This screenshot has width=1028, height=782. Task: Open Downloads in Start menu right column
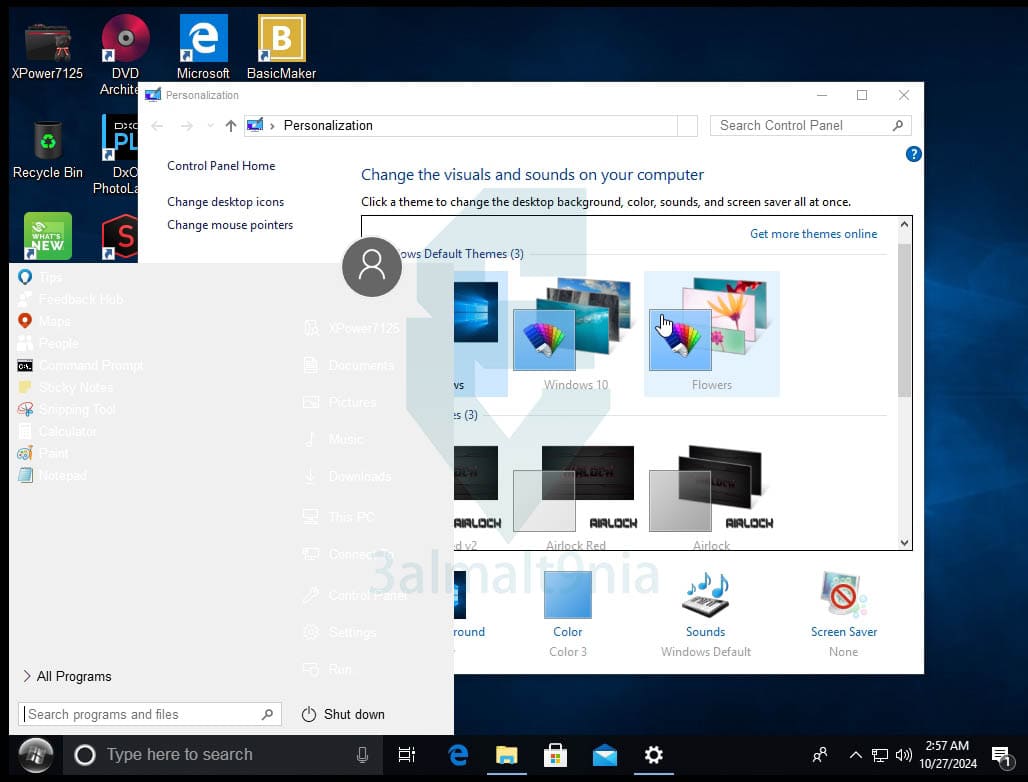pyautogui.click(x=347, y=477)
